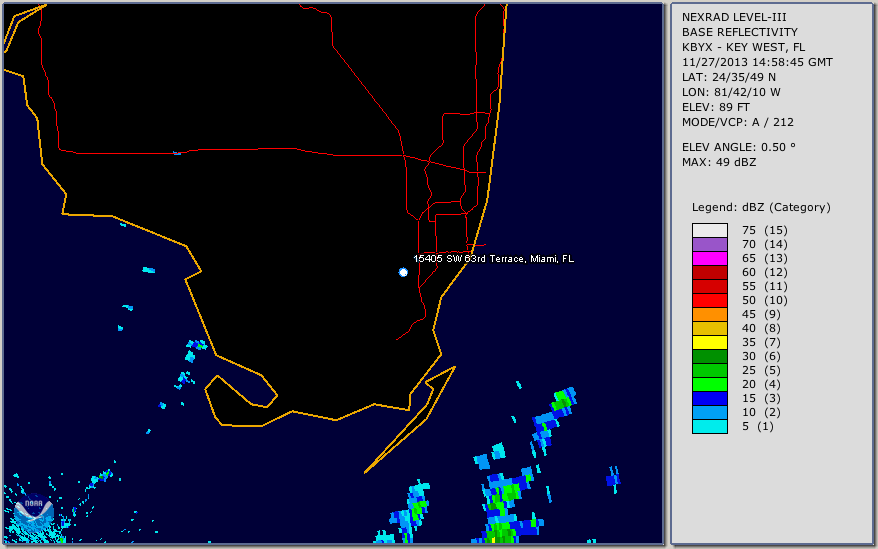Image resolution: width=878 pixels, height=549 pixels.
Task: Click the 30 dBZ dark green swatch
Action: click(709, 356)
